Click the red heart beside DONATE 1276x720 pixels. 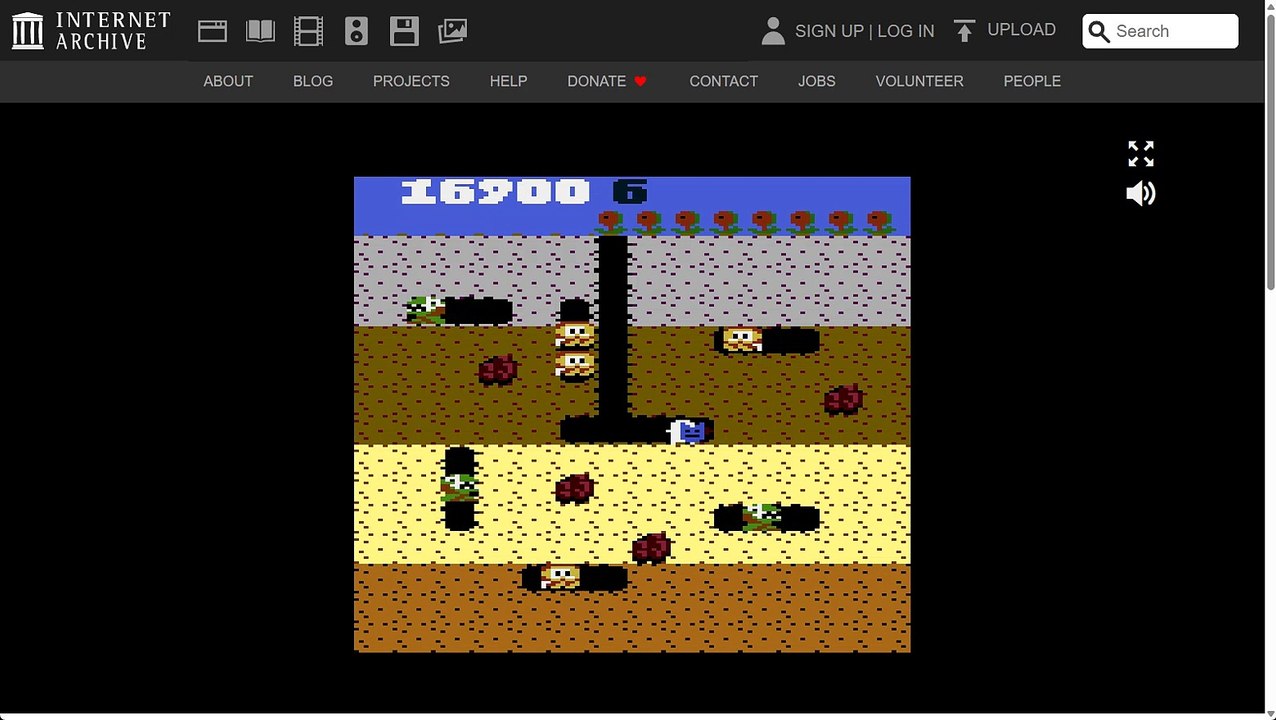[641, 81]
